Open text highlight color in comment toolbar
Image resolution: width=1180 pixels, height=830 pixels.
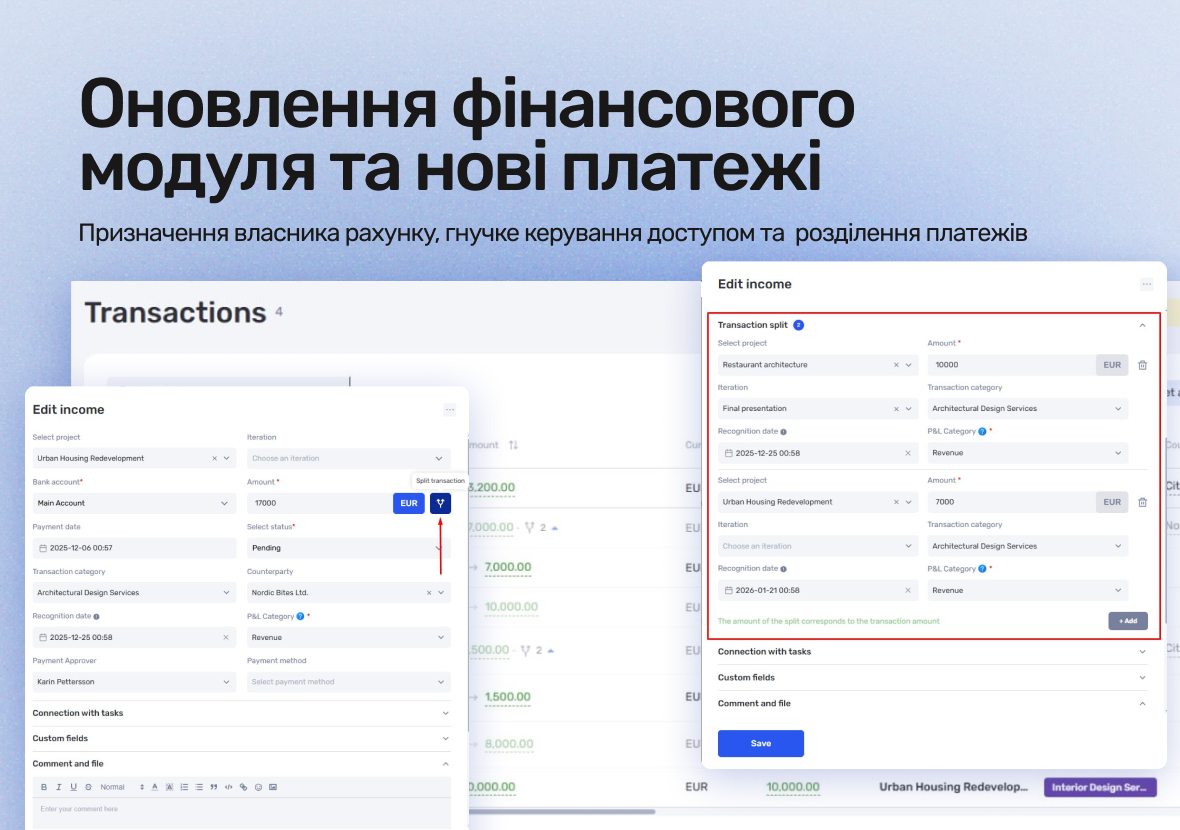coord(169,787)
